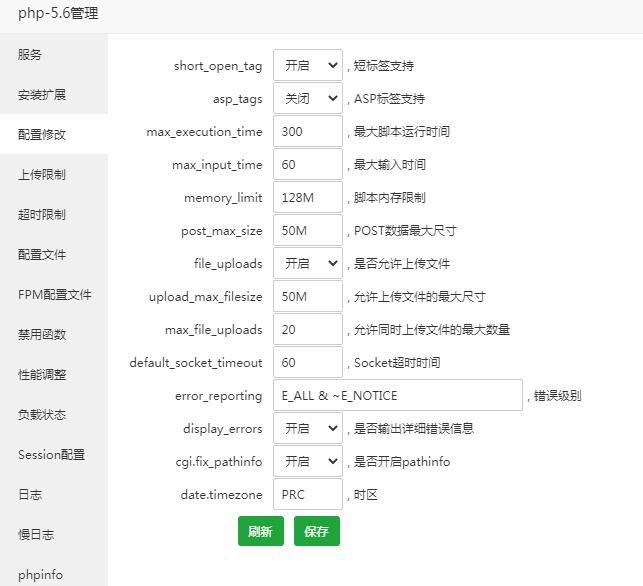Click the max_execution_time input field
643x586 pixels.
coord(307,132)
